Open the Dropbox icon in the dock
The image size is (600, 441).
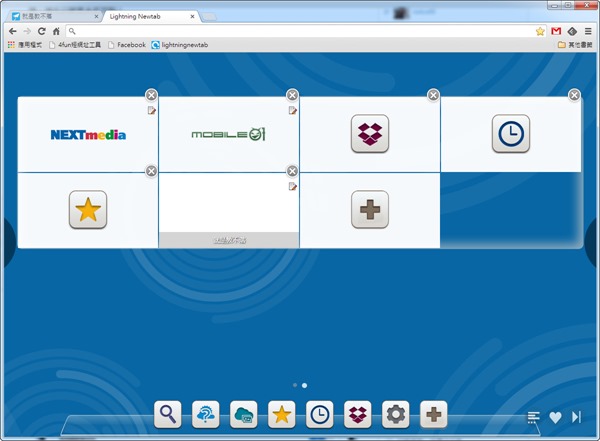pyautogui.click(x=357, y=415)
